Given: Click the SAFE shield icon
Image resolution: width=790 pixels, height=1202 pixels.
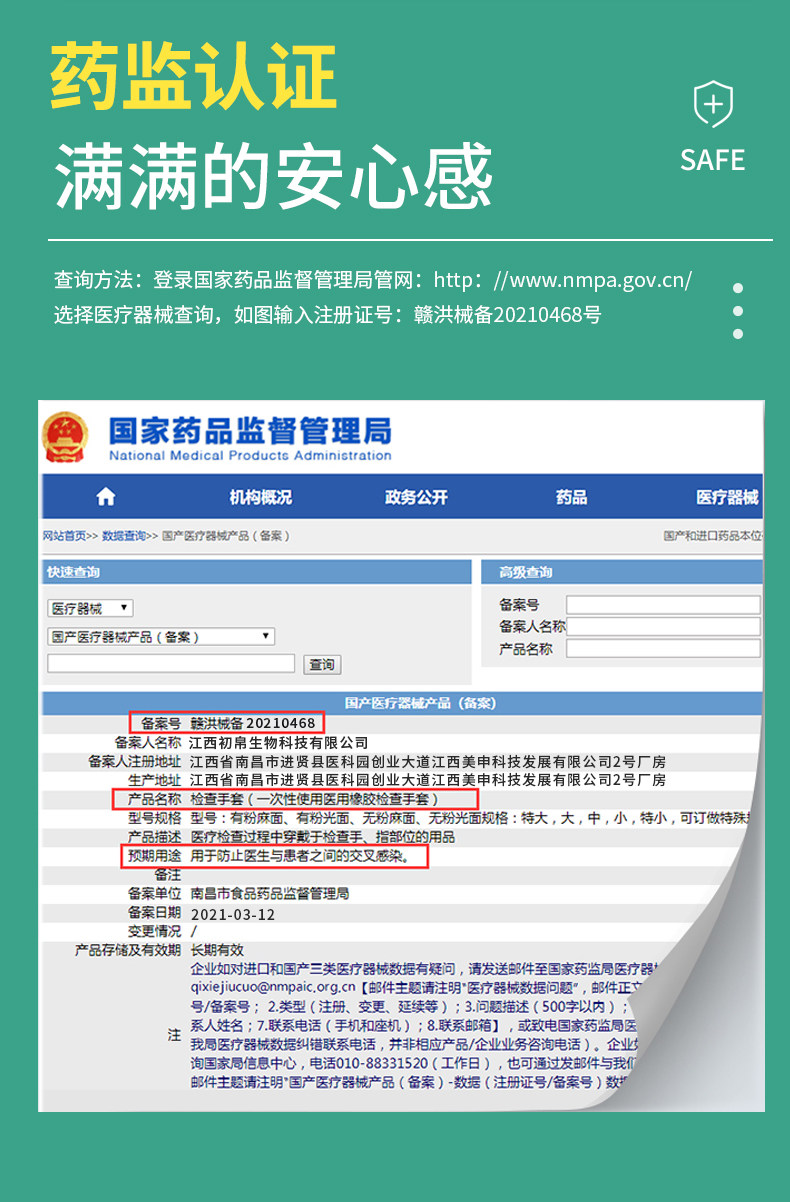Looking at the screenshot, I should point(713,105).
